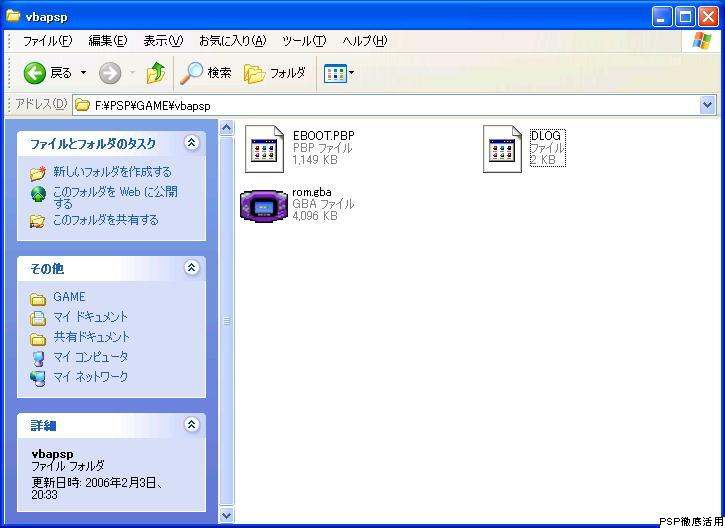Click the マイ ドキュメント icon

tap(38, 319)
